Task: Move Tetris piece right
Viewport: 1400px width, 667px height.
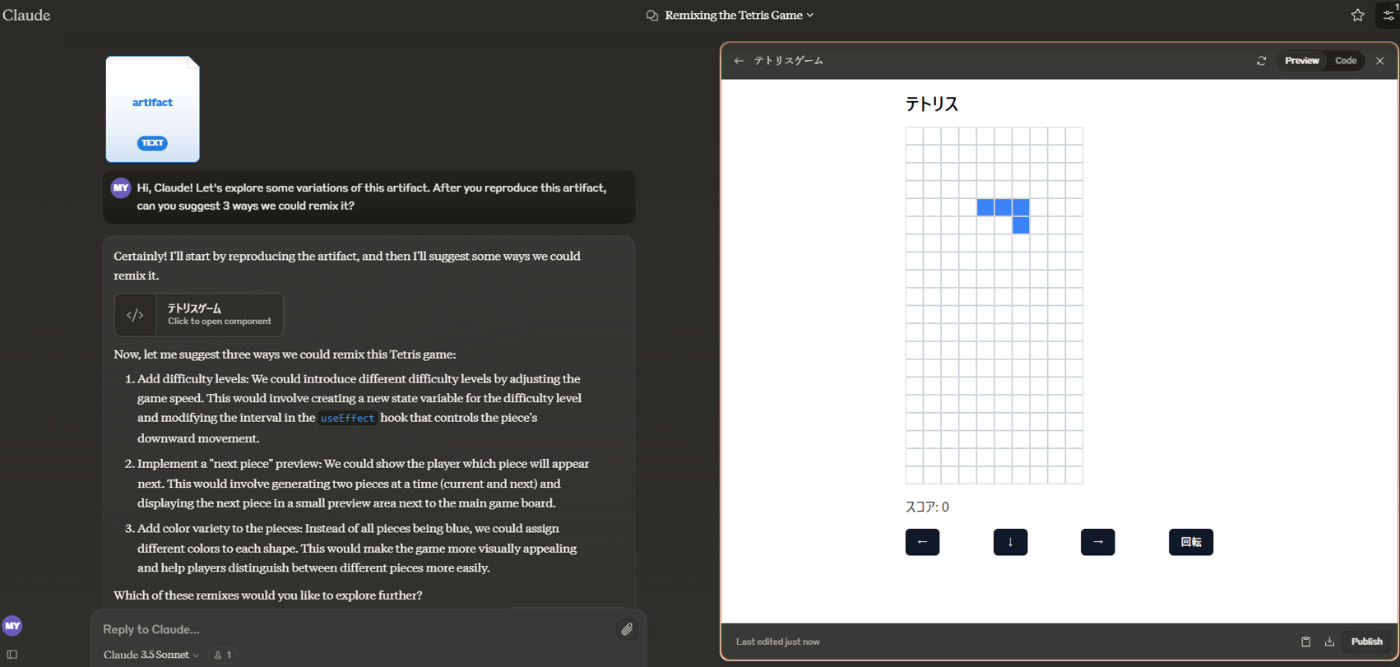Action: pyautogui.click(x=1098, y=542)
